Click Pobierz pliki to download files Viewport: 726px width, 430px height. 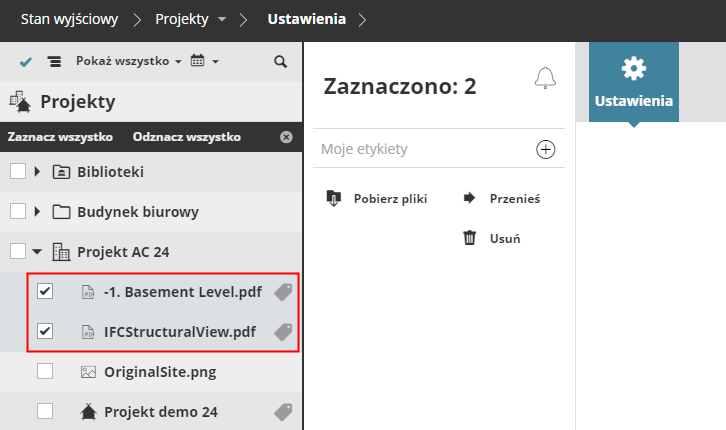tap(378, 198)
